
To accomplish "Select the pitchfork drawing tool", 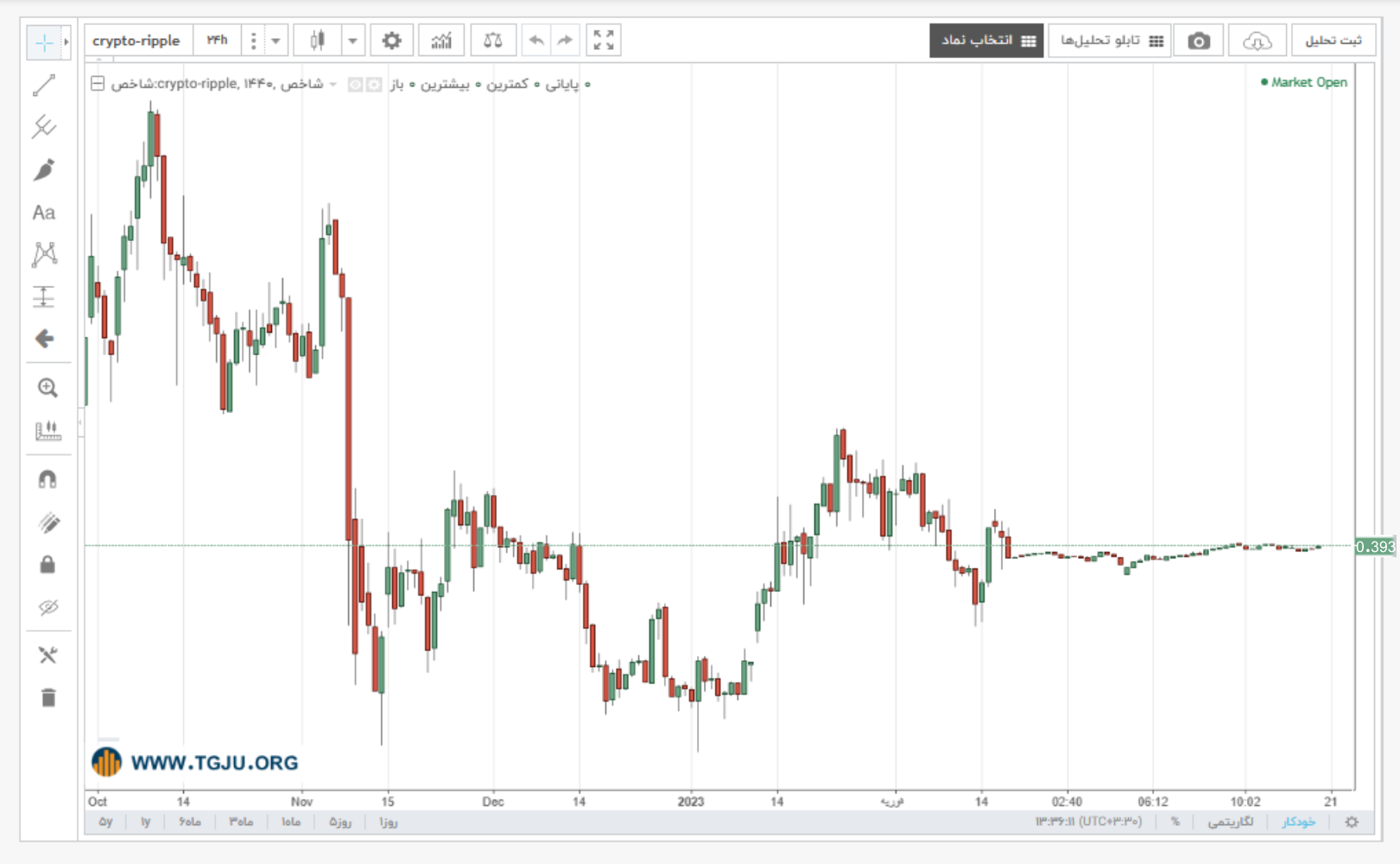I will pyautogui.click(x=44, y=127).
